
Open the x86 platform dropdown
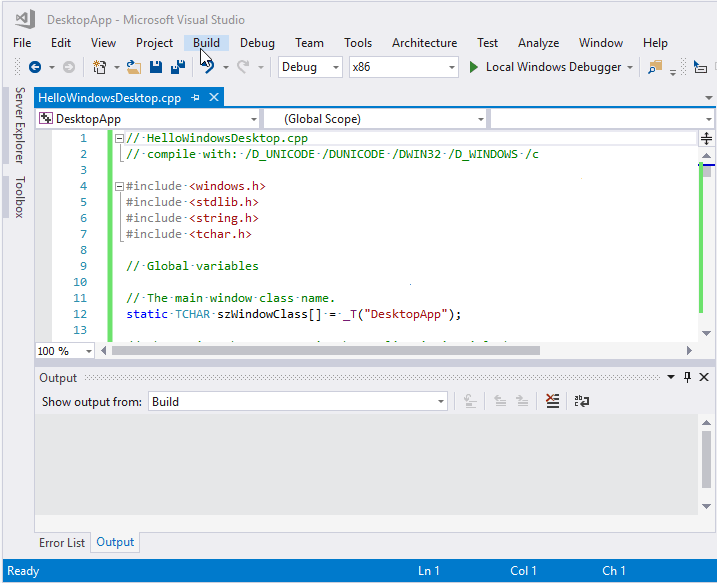click(450, 67)
